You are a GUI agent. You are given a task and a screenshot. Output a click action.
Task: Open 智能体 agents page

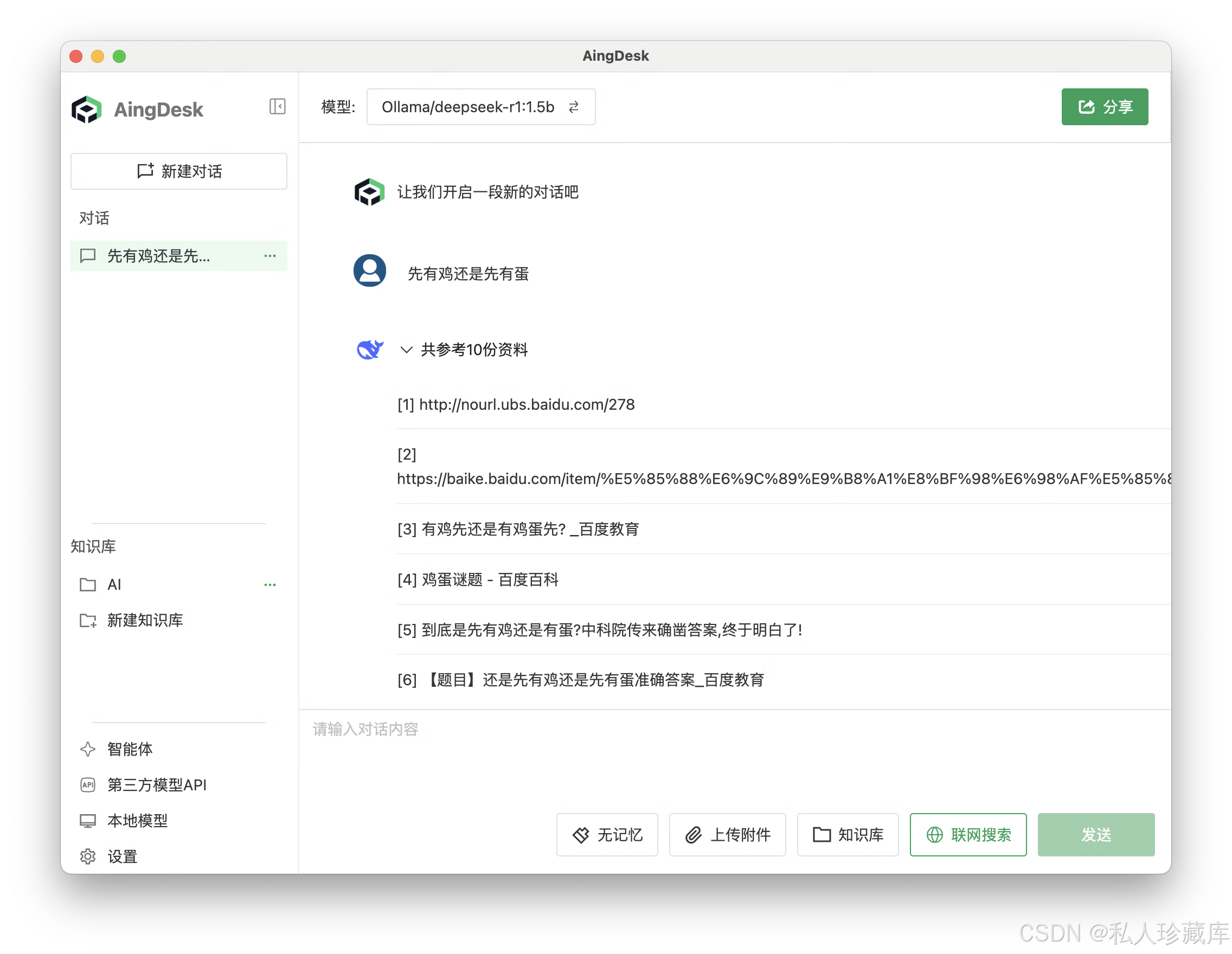[x=129, y=749]
